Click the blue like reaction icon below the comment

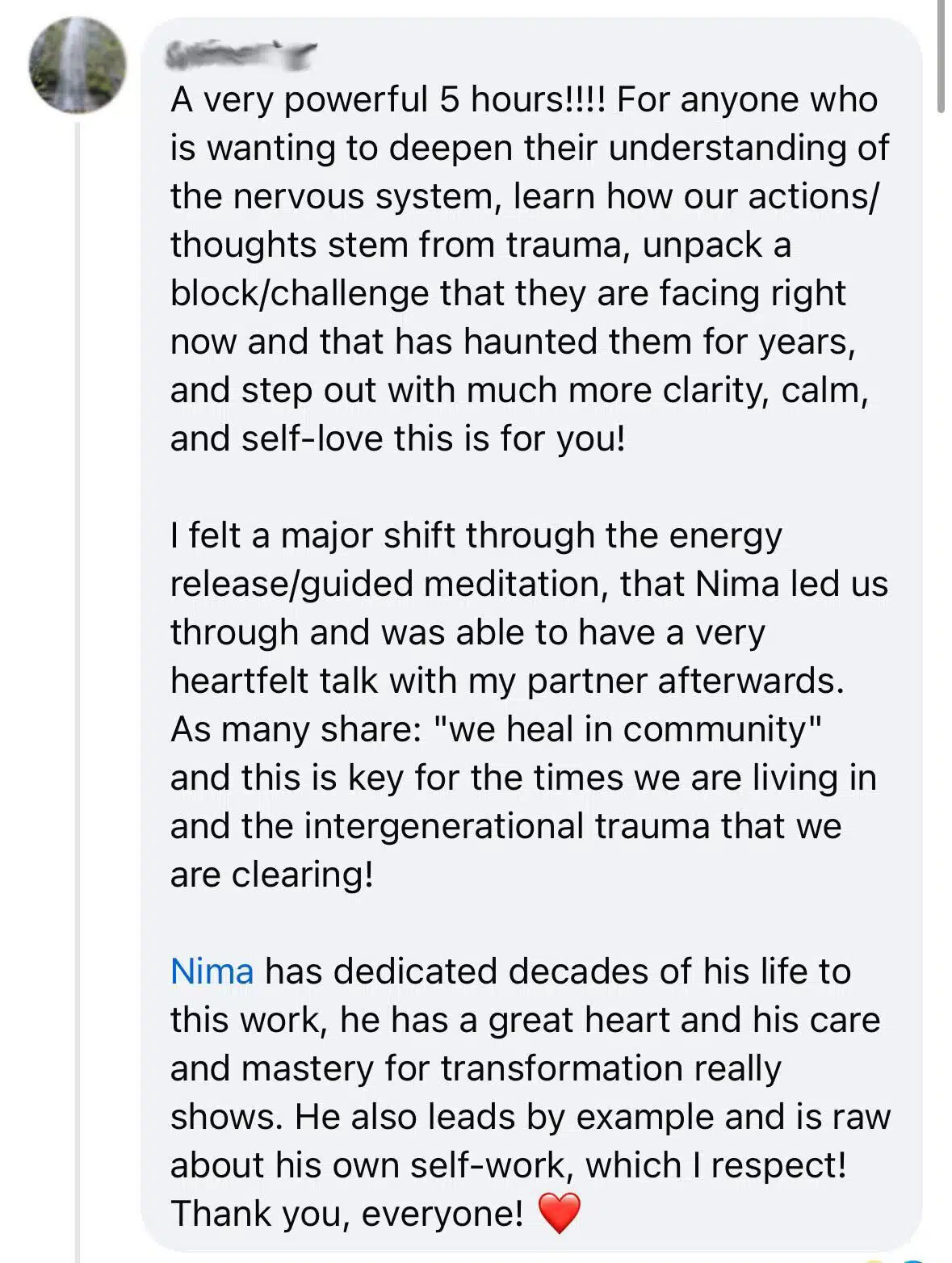[x=914, y=1260]
